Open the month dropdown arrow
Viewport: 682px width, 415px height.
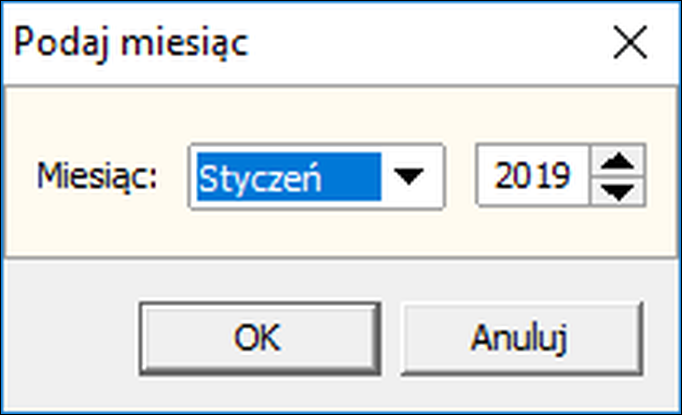pos(408,178)
